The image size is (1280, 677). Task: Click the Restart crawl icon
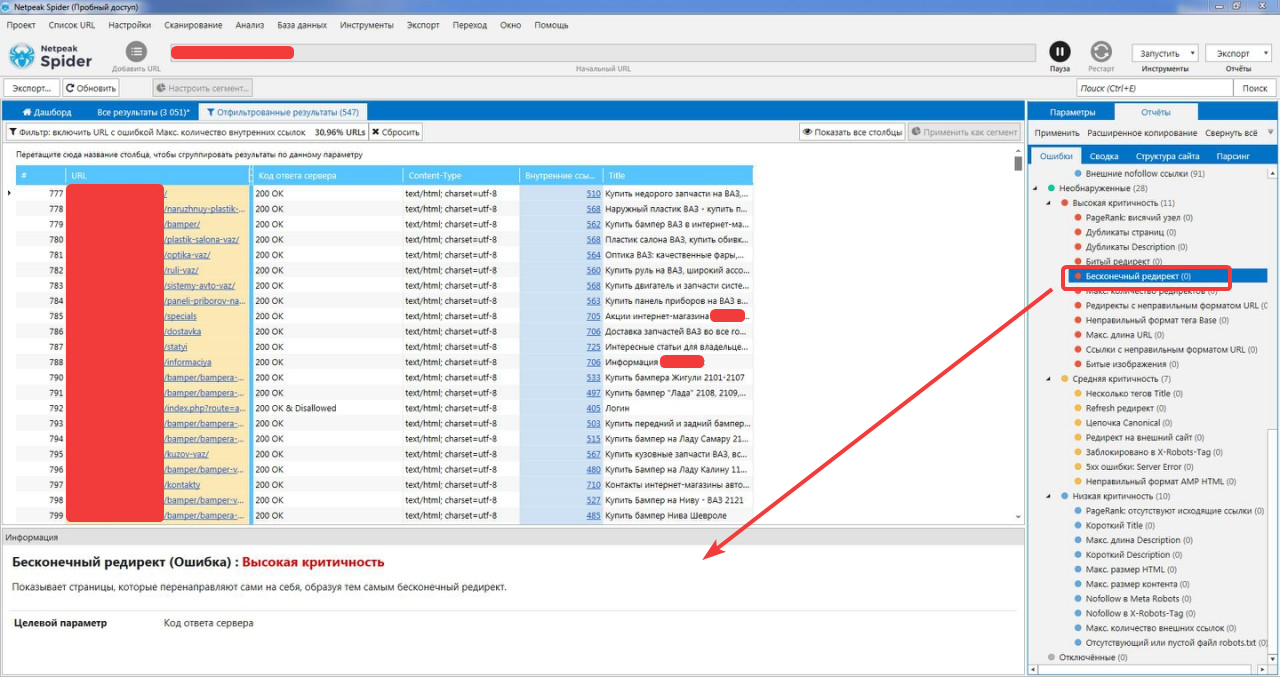pos(1101,51)
